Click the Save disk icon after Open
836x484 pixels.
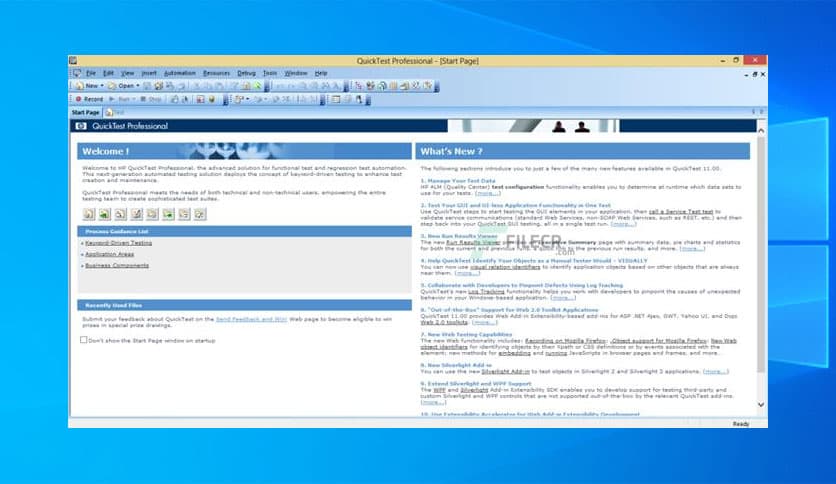click(x=147, y=86)
